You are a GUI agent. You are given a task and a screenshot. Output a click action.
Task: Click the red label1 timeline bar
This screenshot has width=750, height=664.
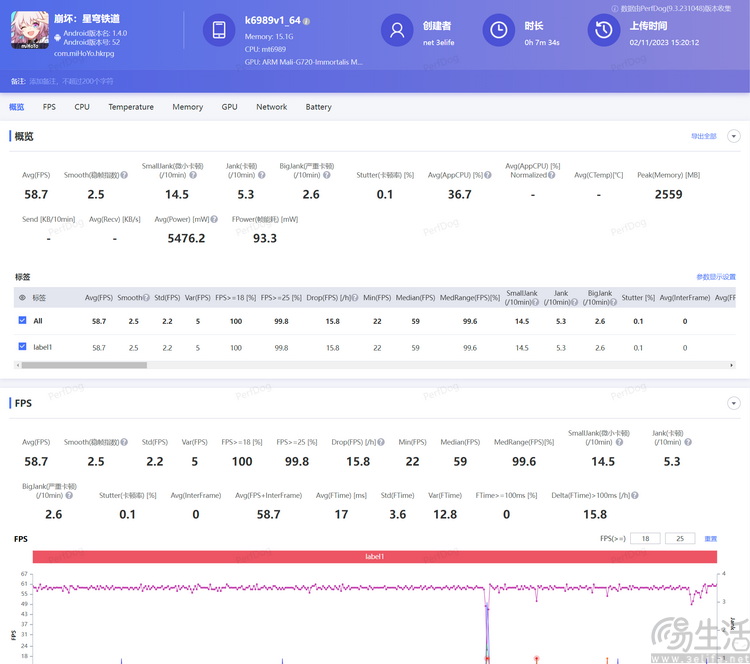(375, 556)
